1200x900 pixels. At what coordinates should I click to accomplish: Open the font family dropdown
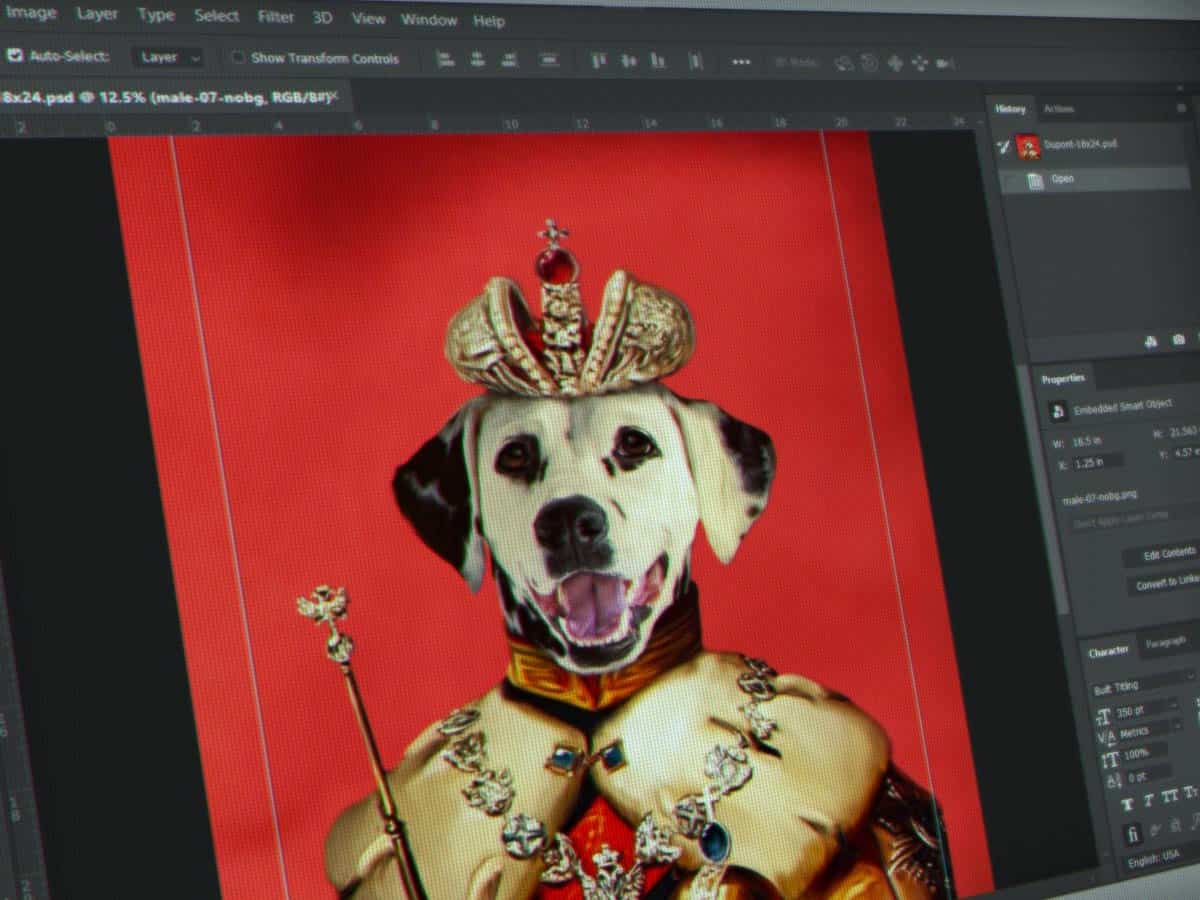click(x=1145, y=684)
